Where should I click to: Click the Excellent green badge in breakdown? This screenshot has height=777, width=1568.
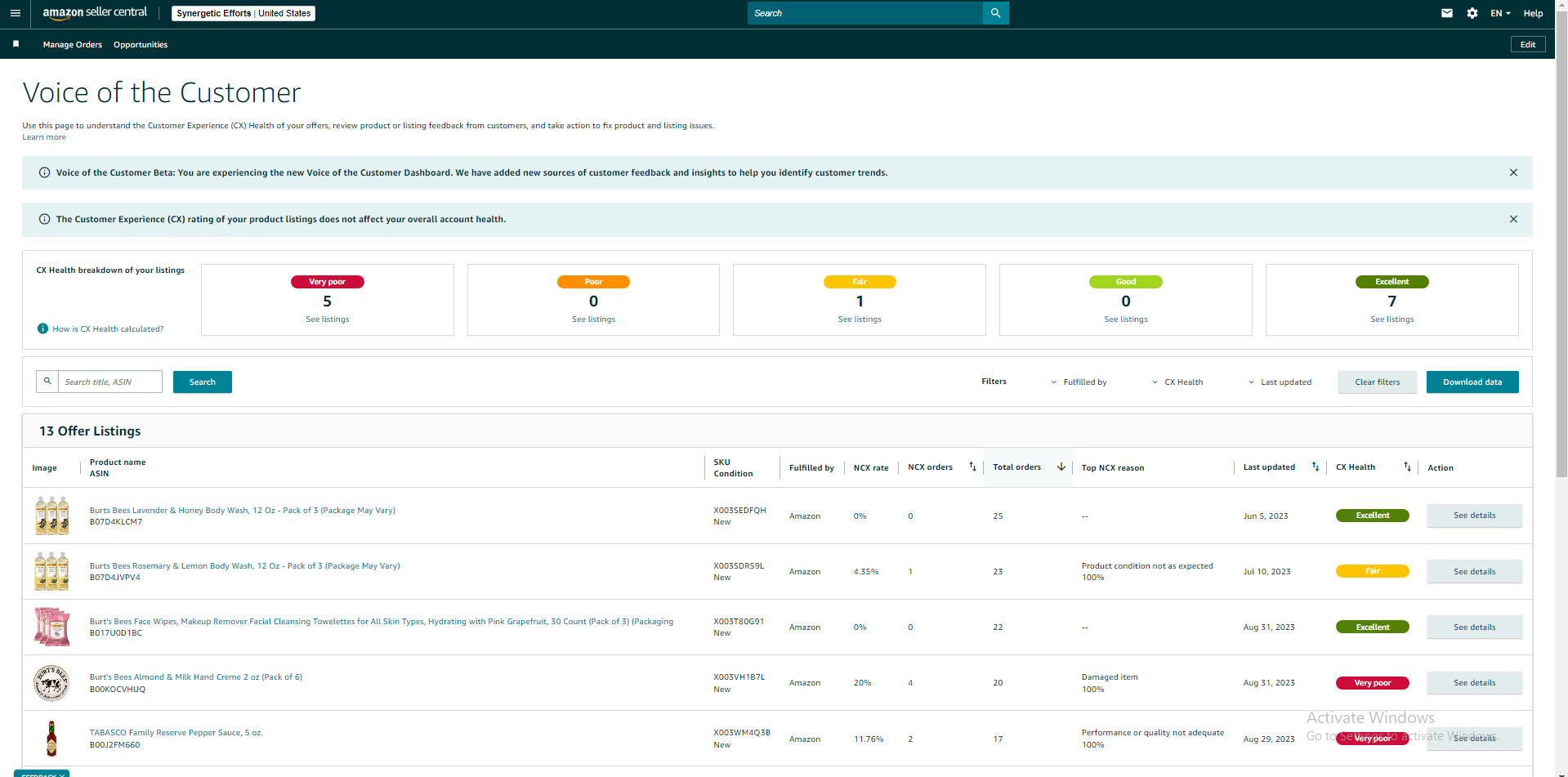[1392, 282]
